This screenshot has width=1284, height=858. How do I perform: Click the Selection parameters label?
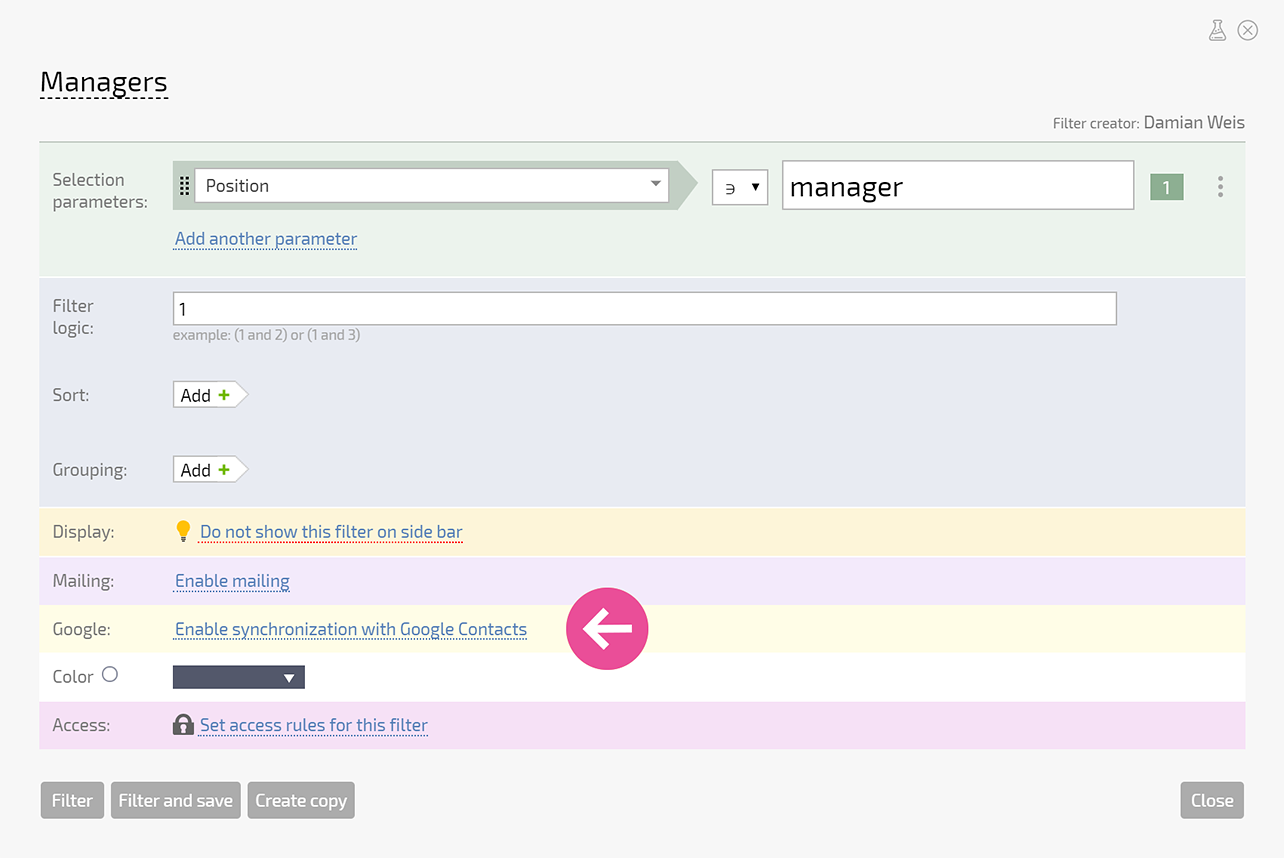coord(100,191)
